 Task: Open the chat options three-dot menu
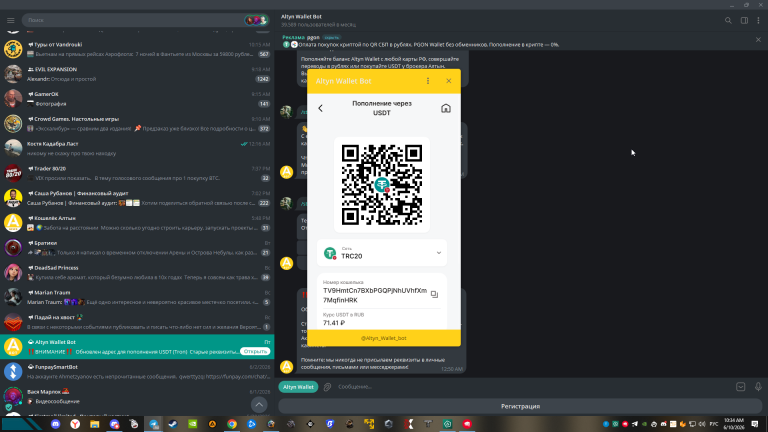758,21
